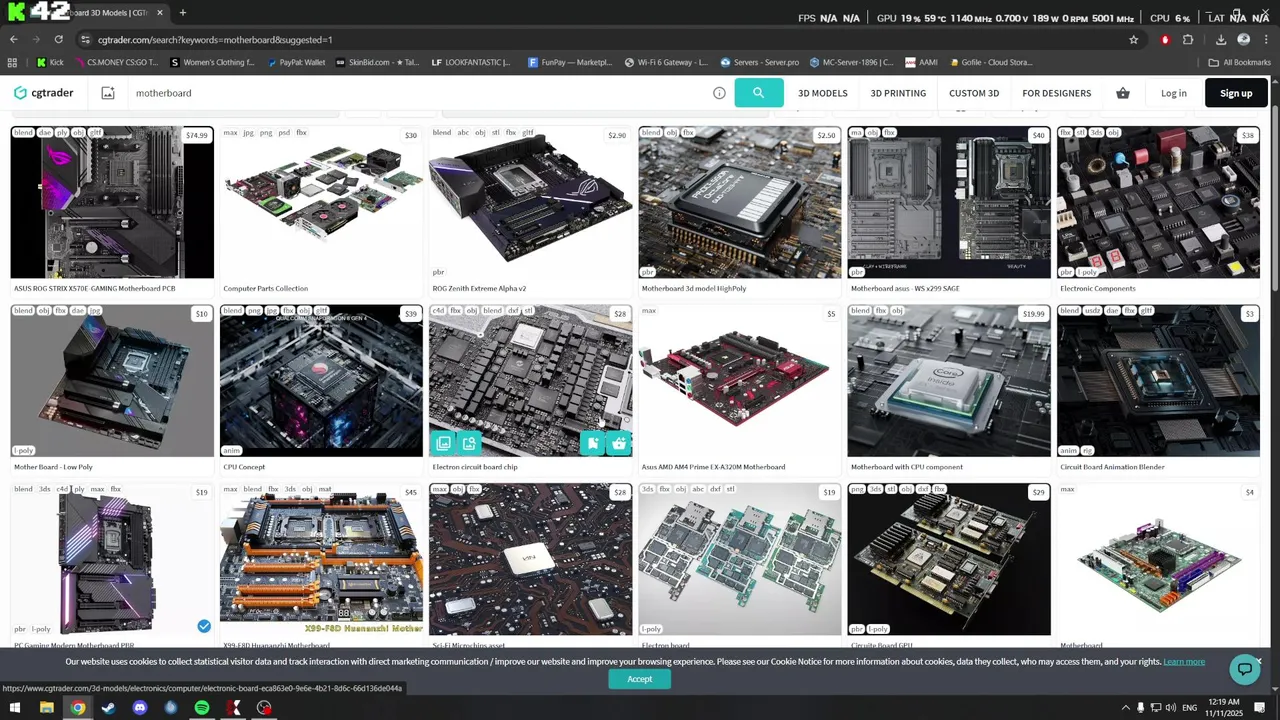Screen dimensions: 1280x720
Task: Click the taskbar volume icon
Action: point(1173,708)
